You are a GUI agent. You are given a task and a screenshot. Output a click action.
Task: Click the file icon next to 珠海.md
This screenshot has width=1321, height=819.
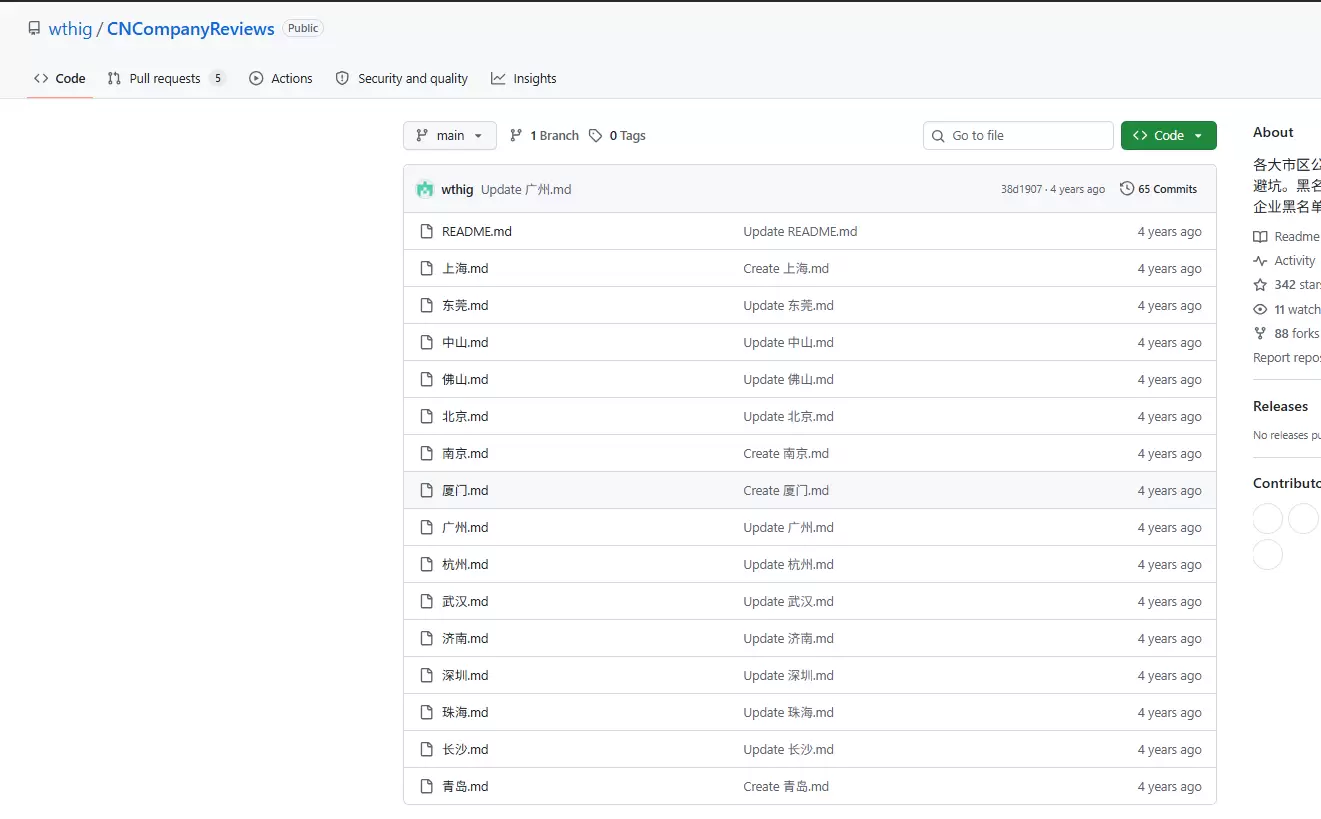426,713
